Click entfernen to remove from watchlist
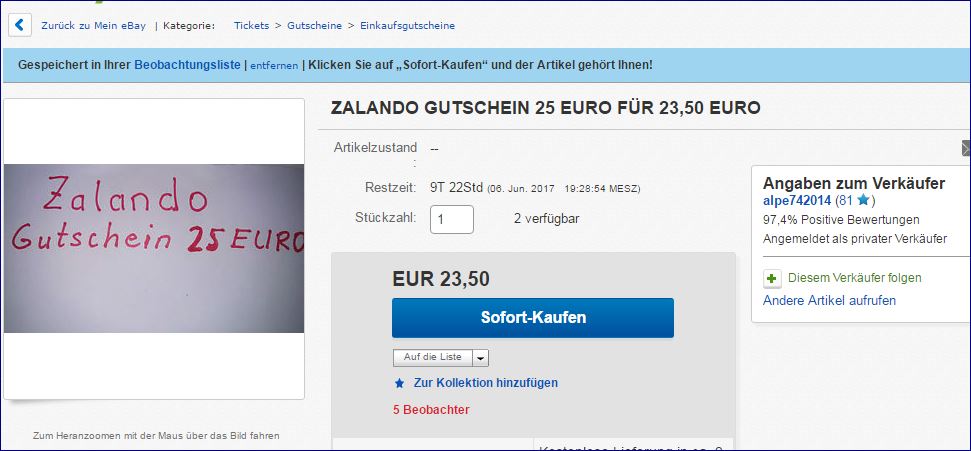 pyautogui.click(x=274, y=65)
